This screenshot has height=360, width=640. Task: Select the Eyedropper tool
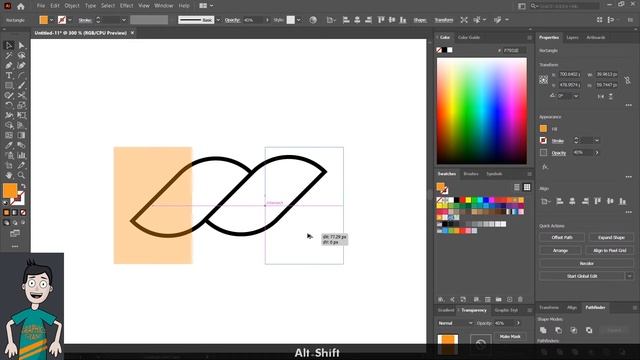pyautogui.click(x=9, y=145)
